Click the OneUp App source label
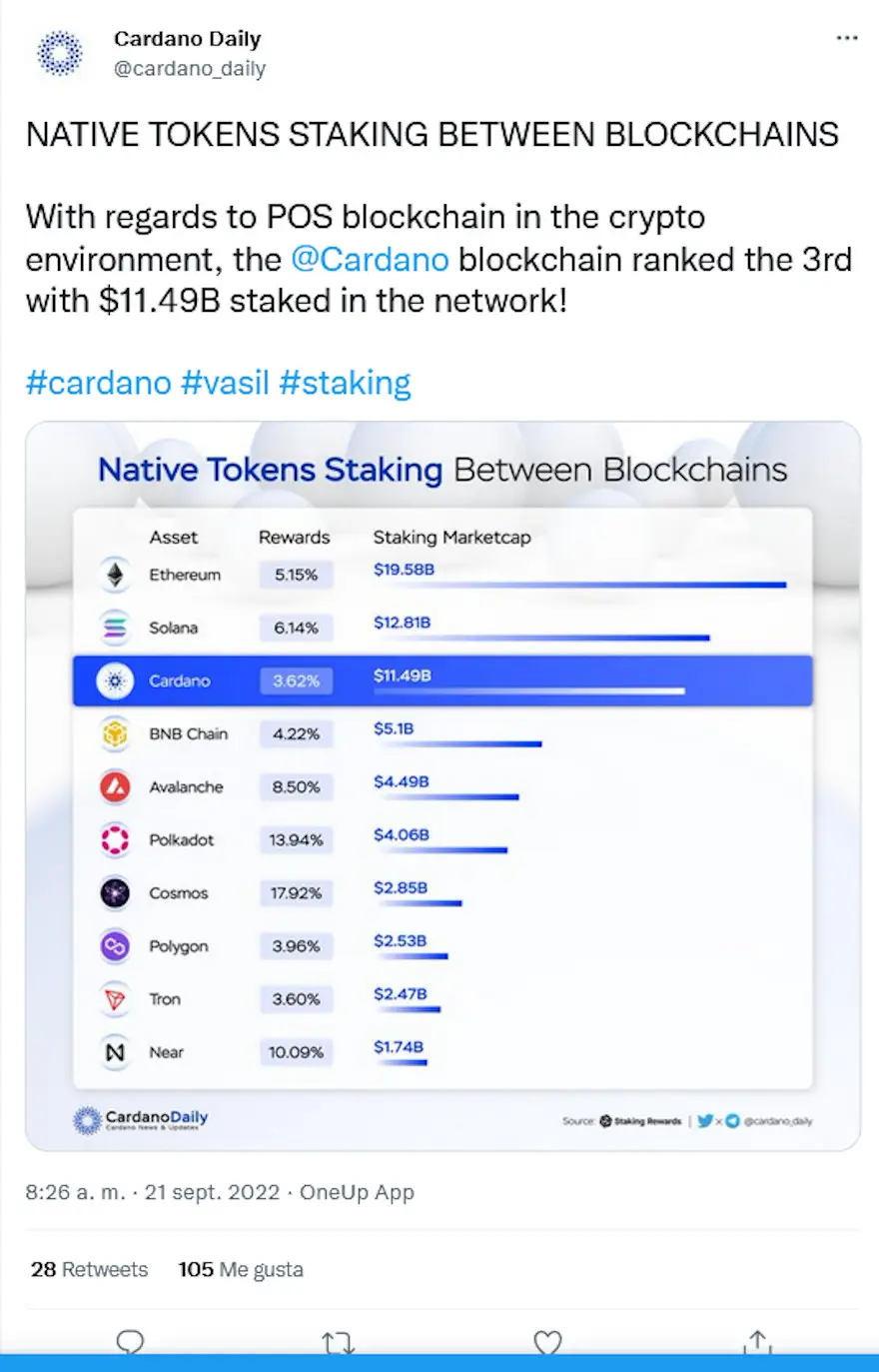 click(x=357, y=1192)
